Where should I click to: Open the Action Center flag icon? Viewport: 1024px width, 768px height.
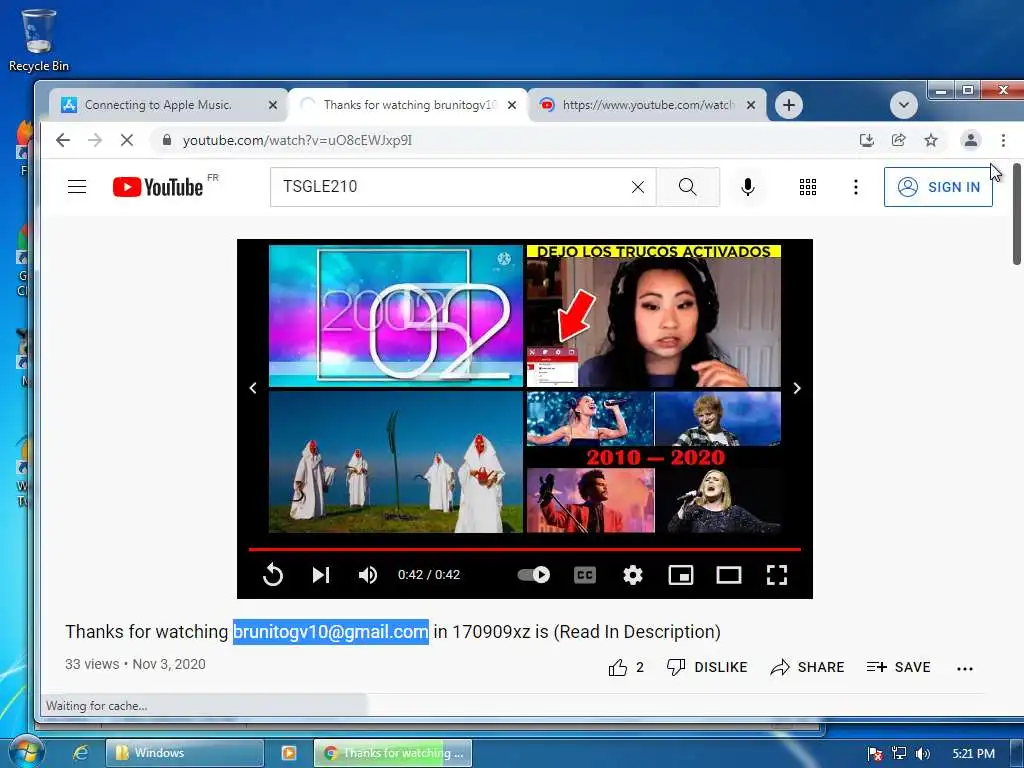pos(875,754)
